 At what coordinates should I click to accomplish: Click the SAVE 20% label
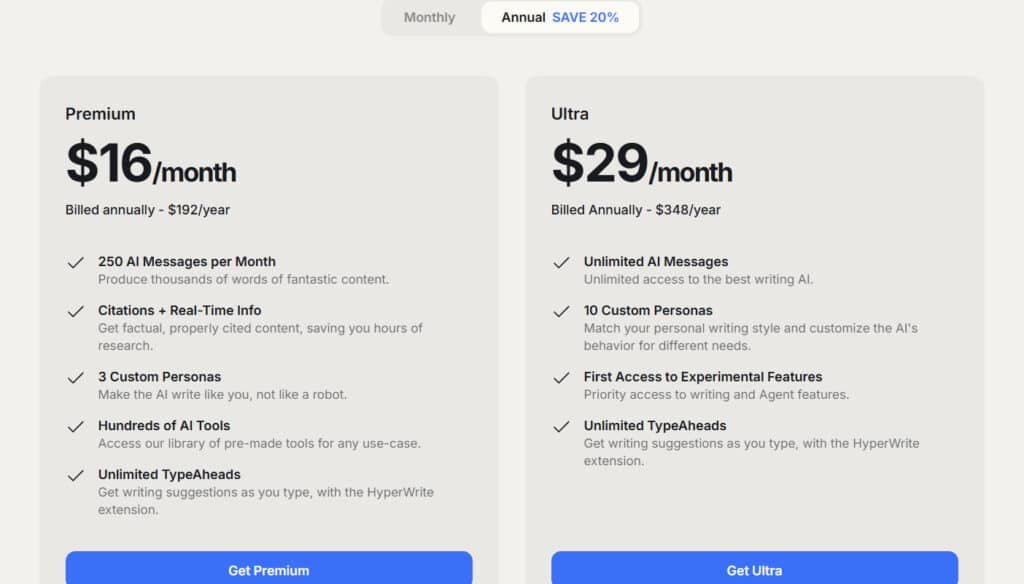[x=585, y=18]
